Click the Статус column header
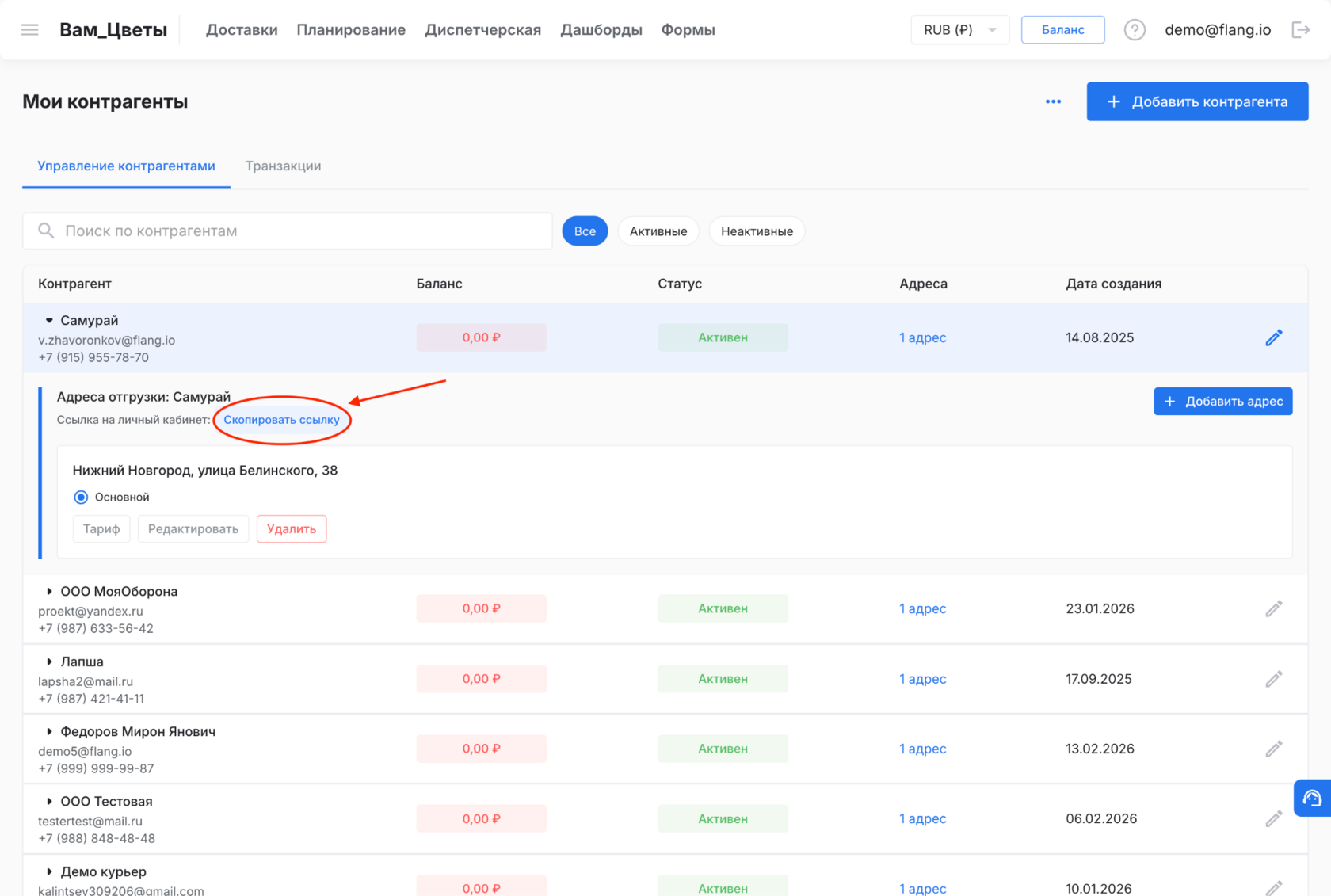Image resolution: width=1331 pixels, height=896 pixels. coord(680,284)
